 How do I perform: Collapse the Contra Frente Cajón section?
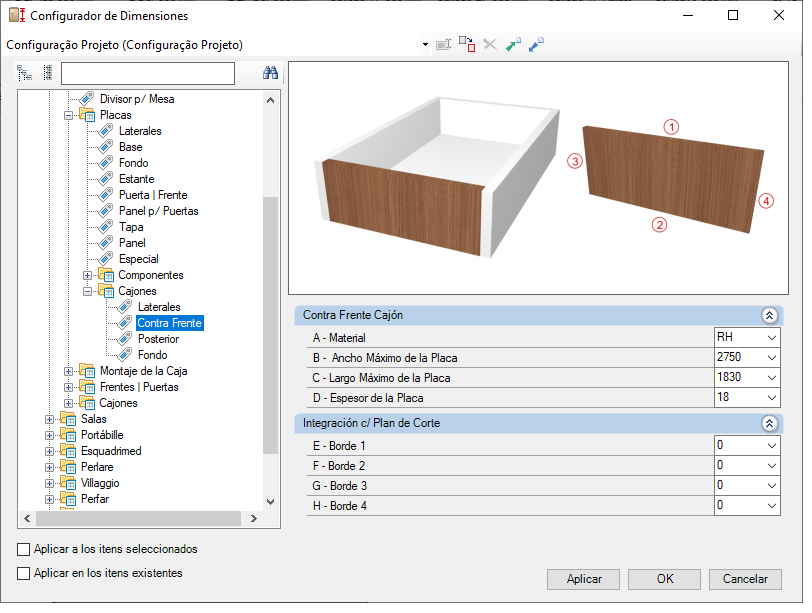pos(770,315)
